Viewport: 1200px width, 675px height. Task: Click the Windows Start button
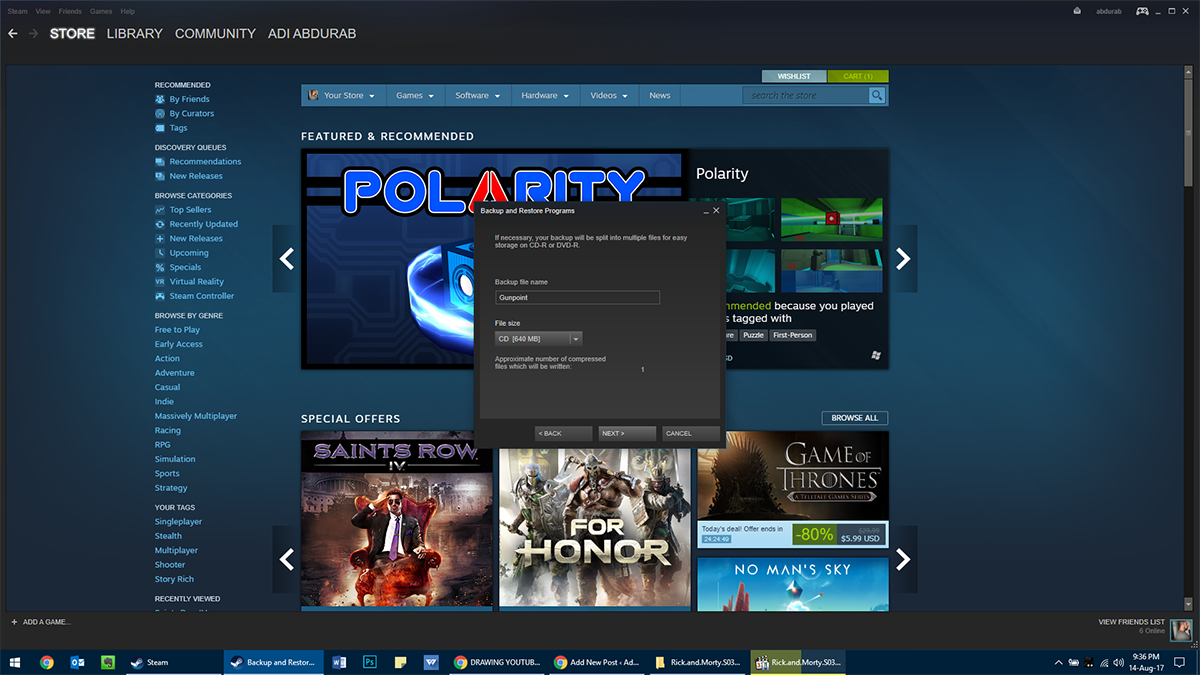pos(15,662)
